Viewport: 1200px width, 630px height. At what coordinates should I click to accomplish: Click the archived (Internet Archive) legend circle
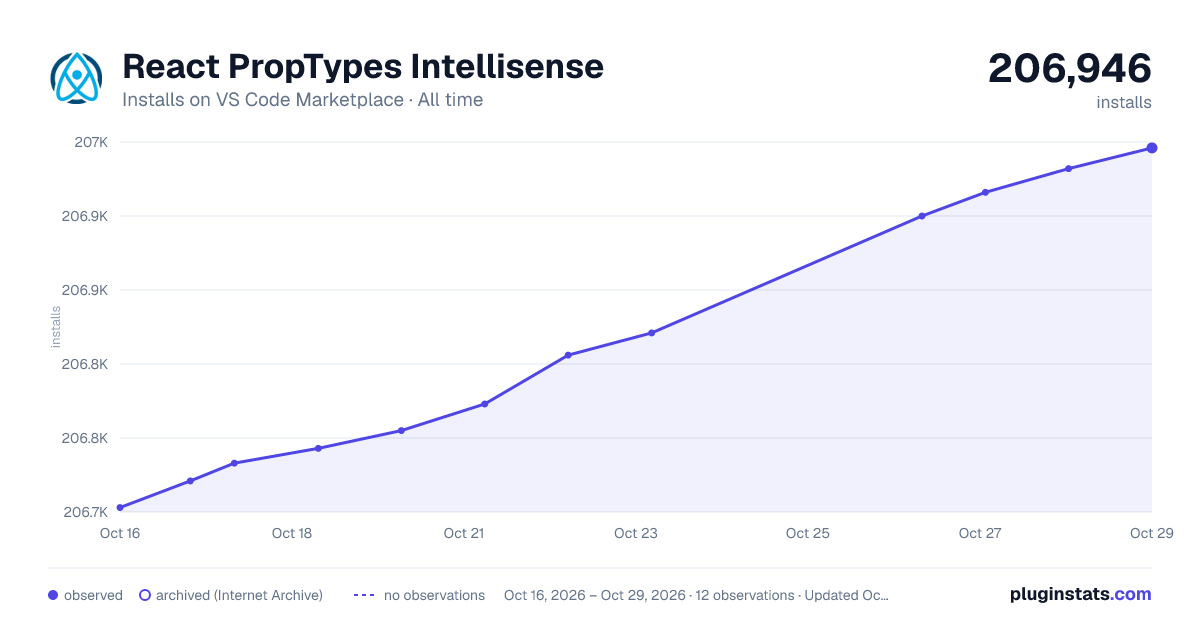point(144,595)
